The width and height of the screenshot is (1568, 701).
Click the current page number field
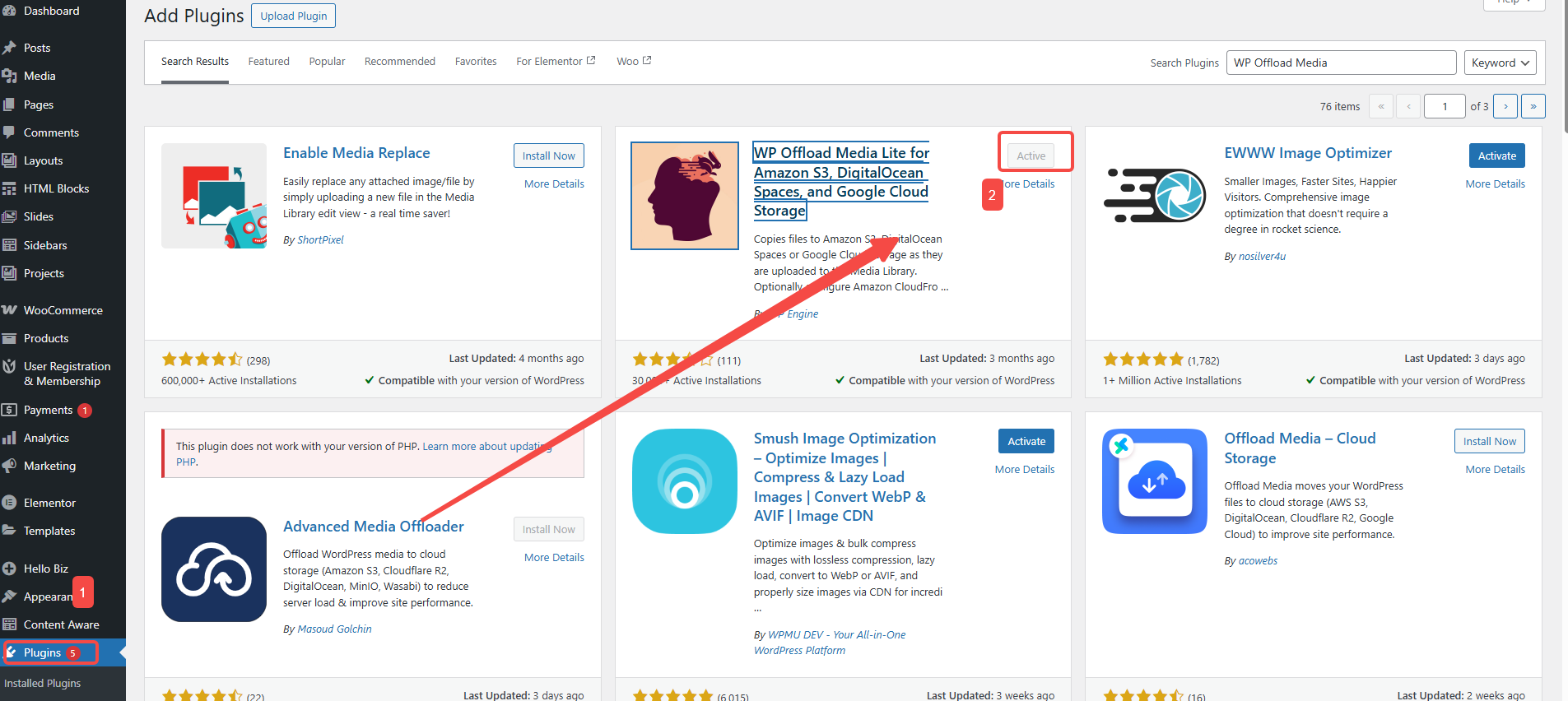point(1444,106)
